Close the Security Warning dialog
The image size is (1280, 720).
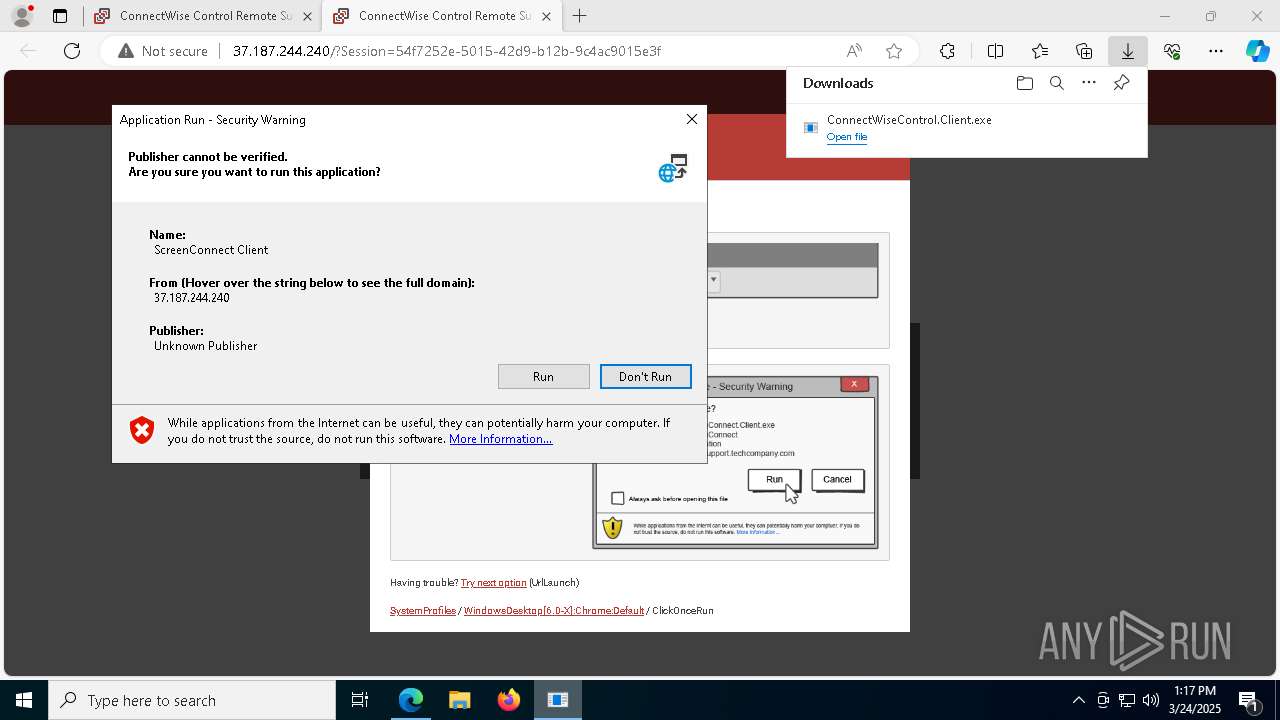click(x=691, y=119)
